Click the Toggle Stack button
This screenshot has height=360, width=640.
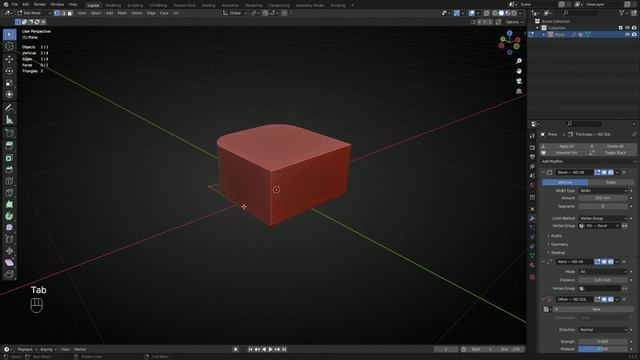coord(612,153)
